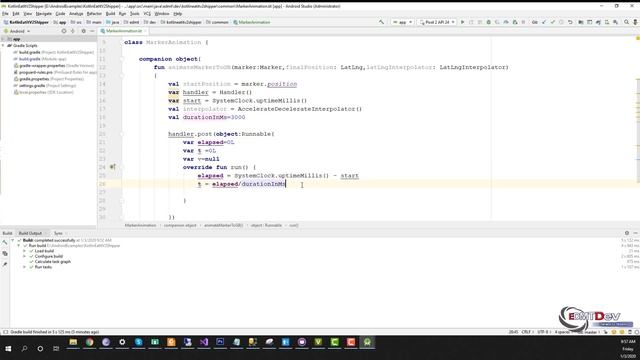Screen dimensions: 640x360
Task: Click the Build panel pin icon
Action: pyautogui.click(x=5, y=264)
